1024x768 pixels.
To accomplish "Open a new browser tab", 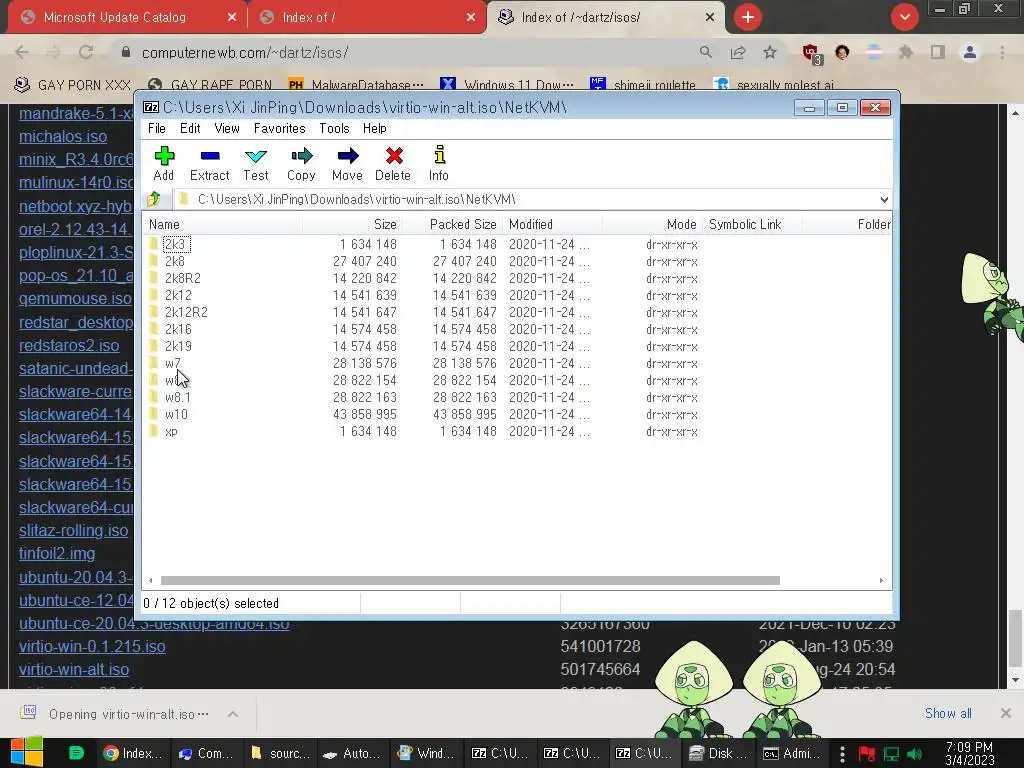I will pyautogui.click(x=748, y=17).
